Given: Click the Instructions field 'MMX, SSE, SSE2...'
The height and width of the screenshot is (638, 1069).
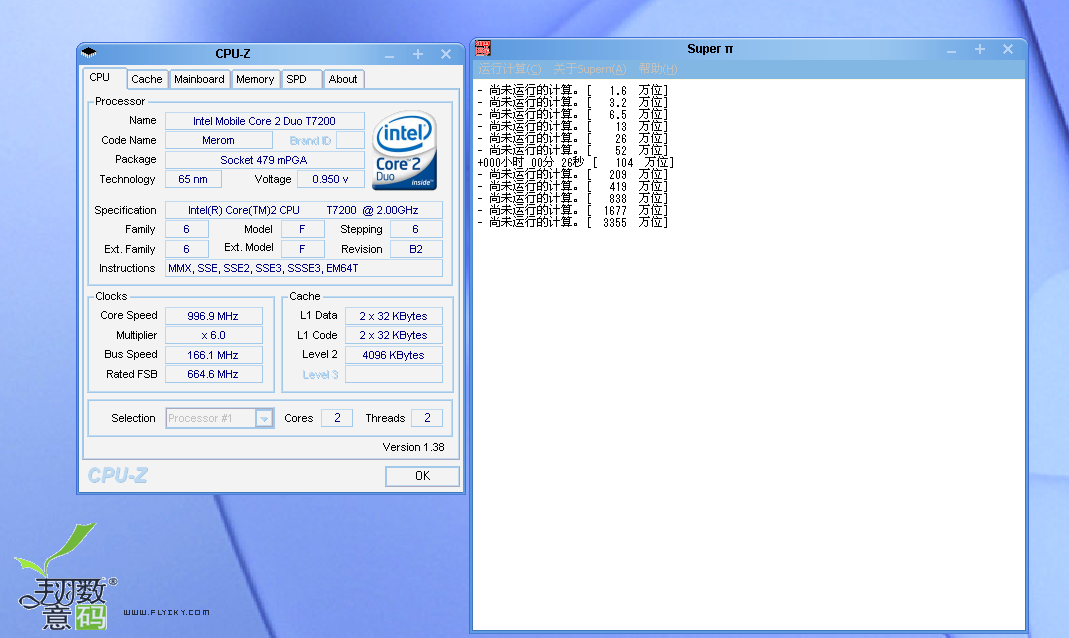Looking at the screenshot, I should [304, 268].
